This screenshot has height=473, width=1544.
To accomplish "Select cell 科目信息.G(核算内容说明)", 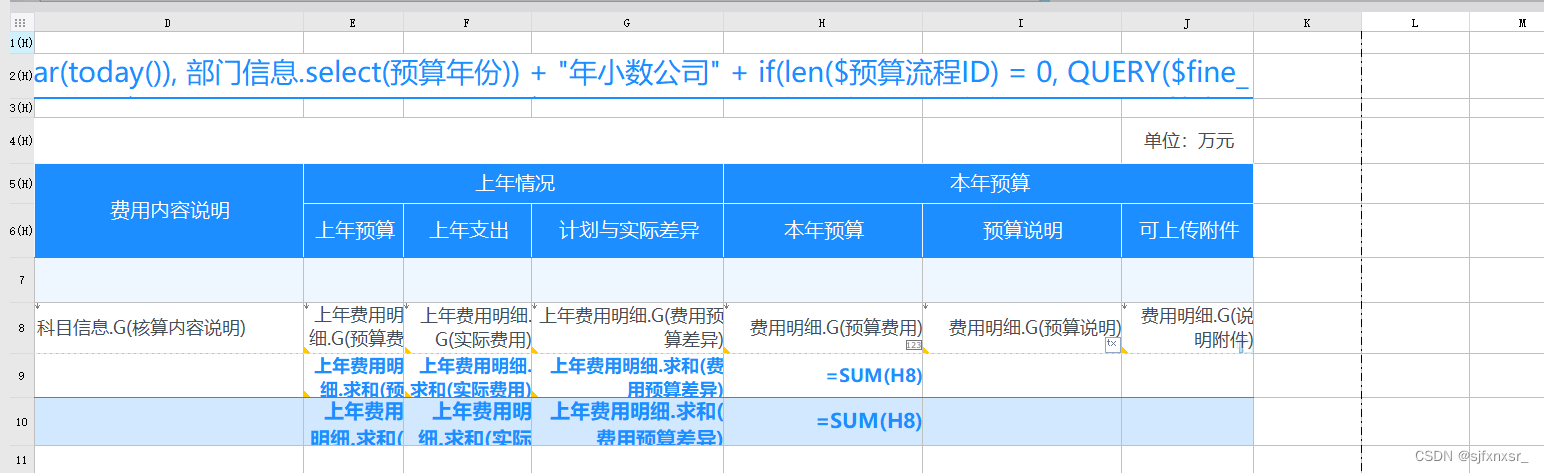I will [169, 328].
